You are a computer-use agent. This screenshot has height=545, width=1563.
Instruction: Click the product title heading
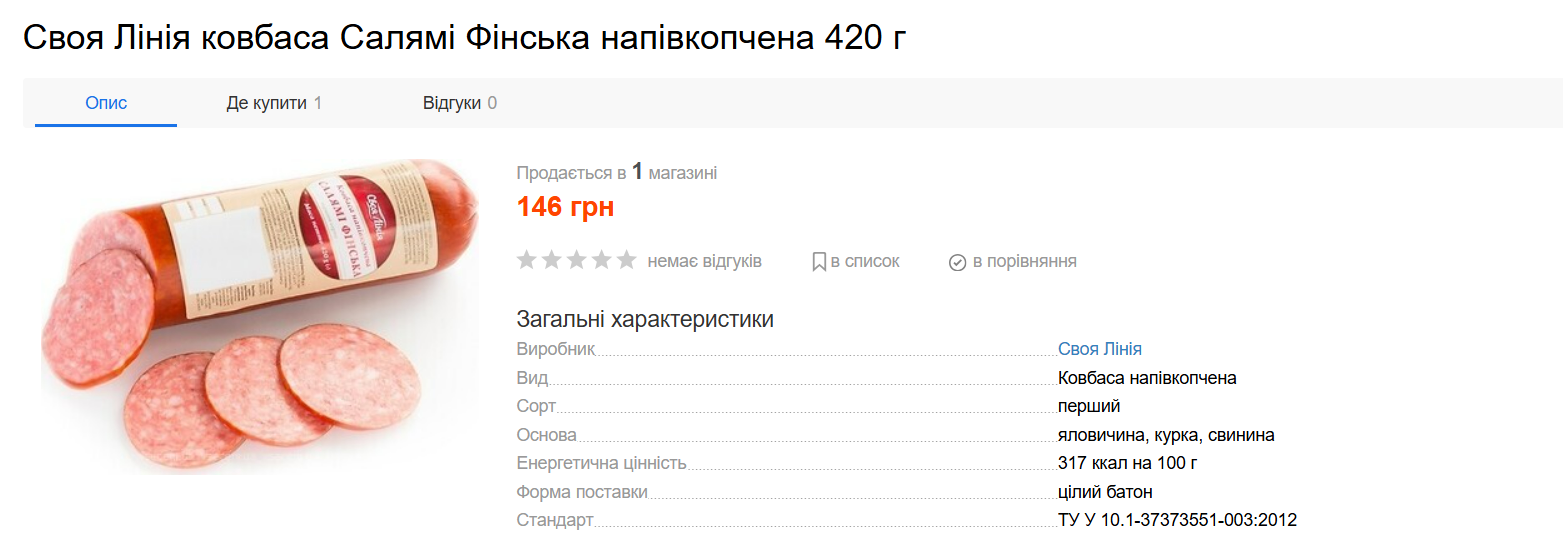point(464,38)
